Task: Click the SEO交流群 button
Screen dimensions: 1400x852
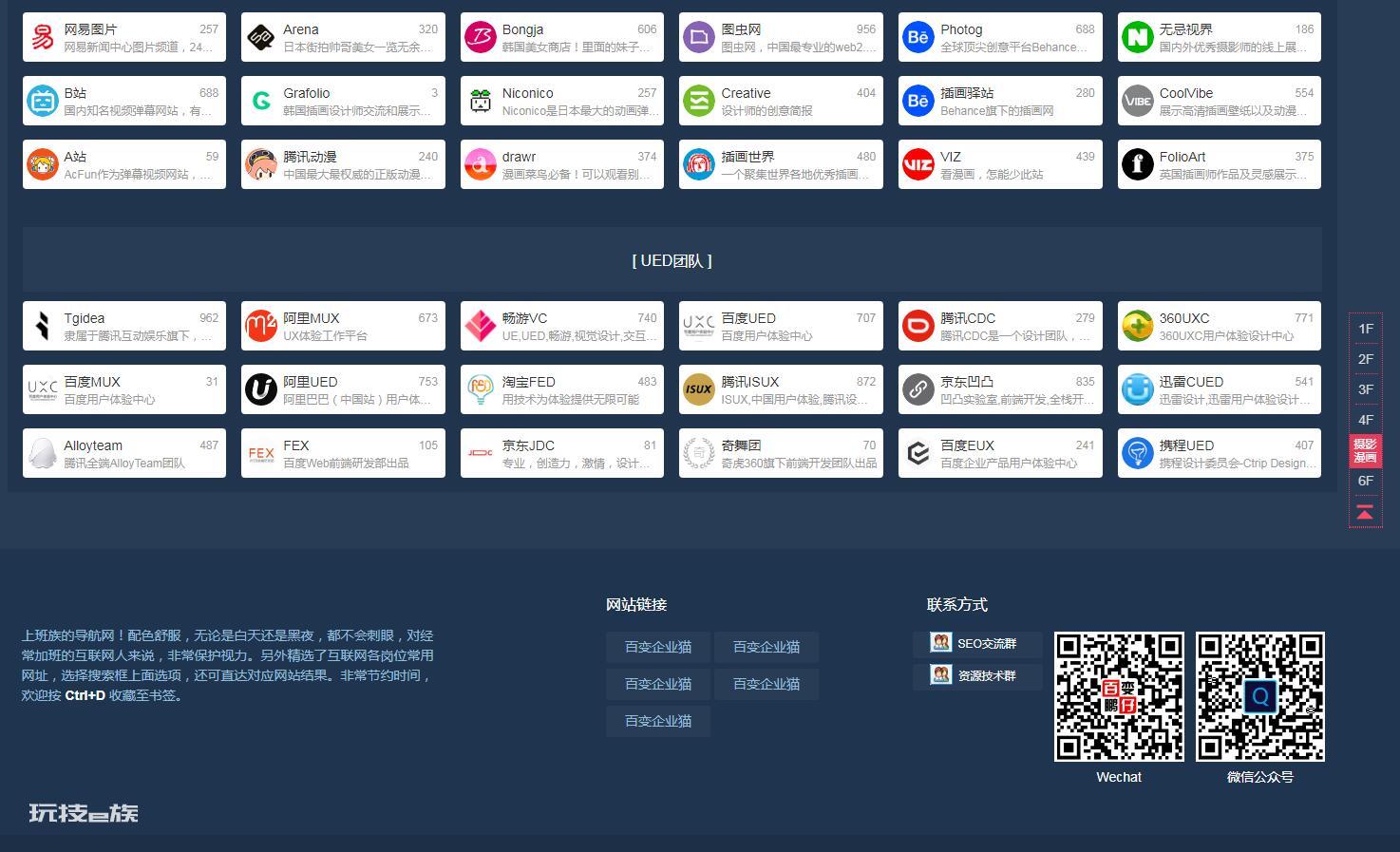Action: [977, 644]
